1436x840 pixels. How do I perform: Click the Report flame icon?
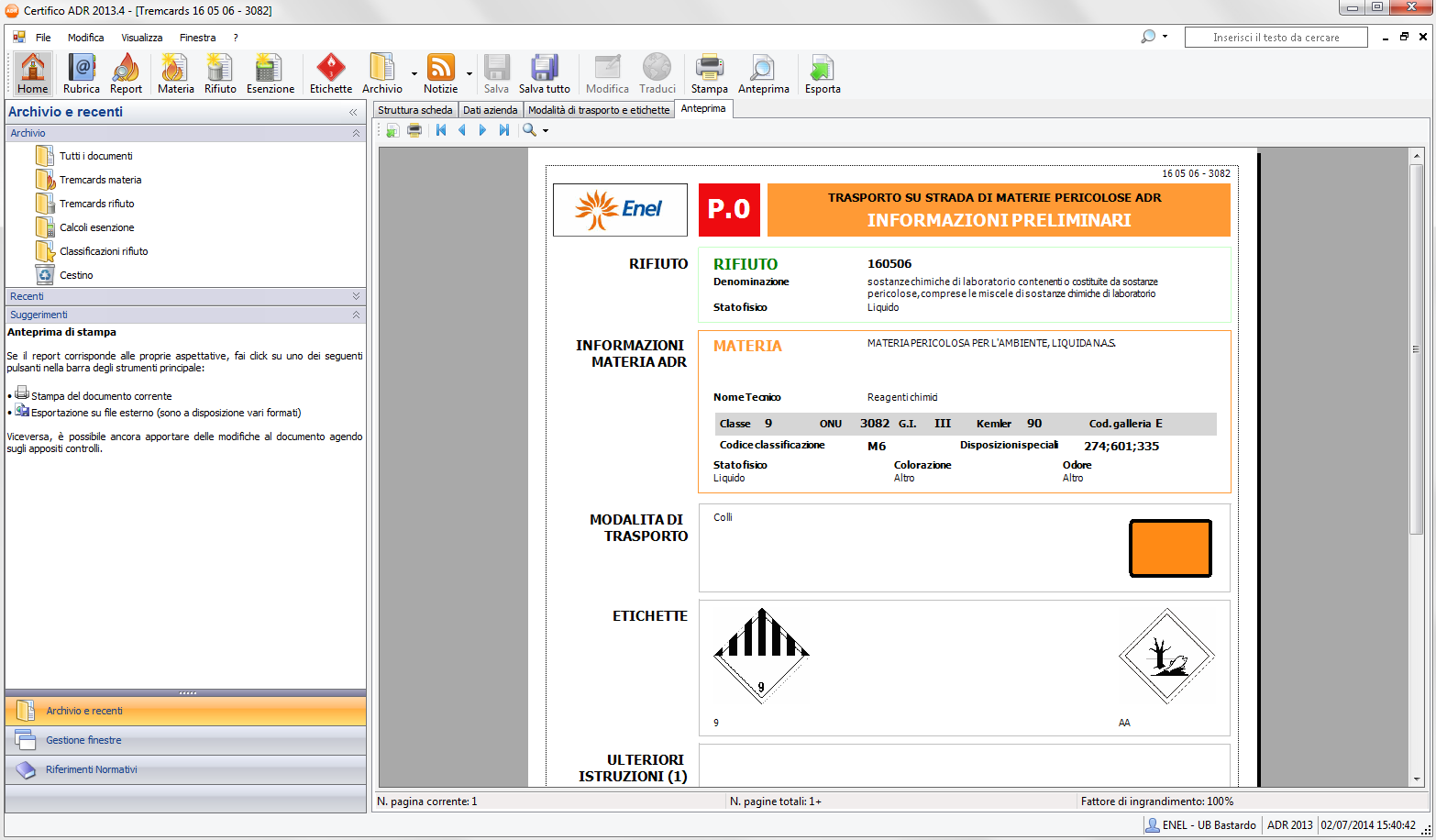[126, 73]
